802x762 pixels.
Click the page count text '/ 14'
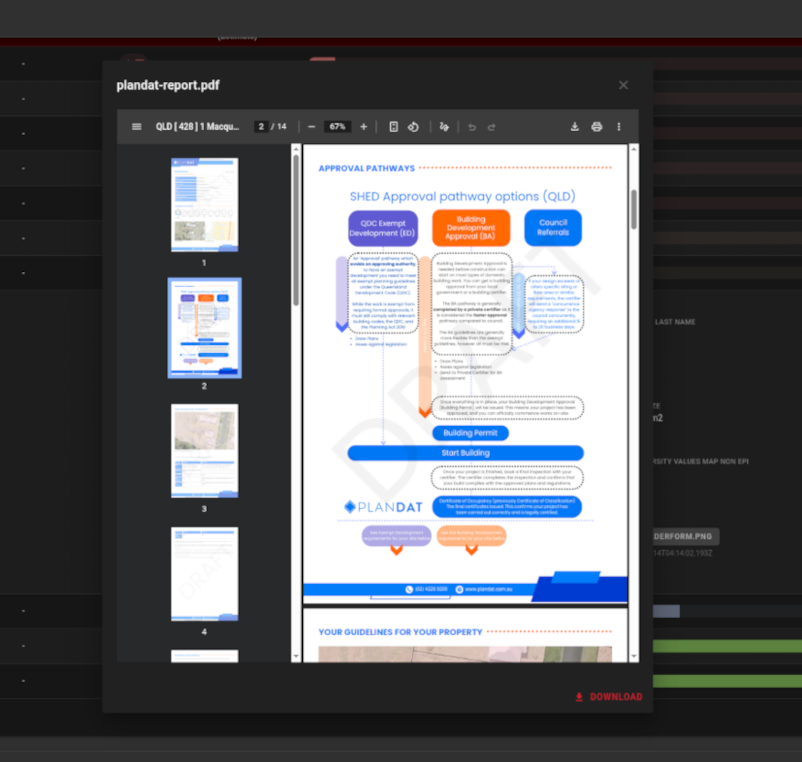click(279, 126)
